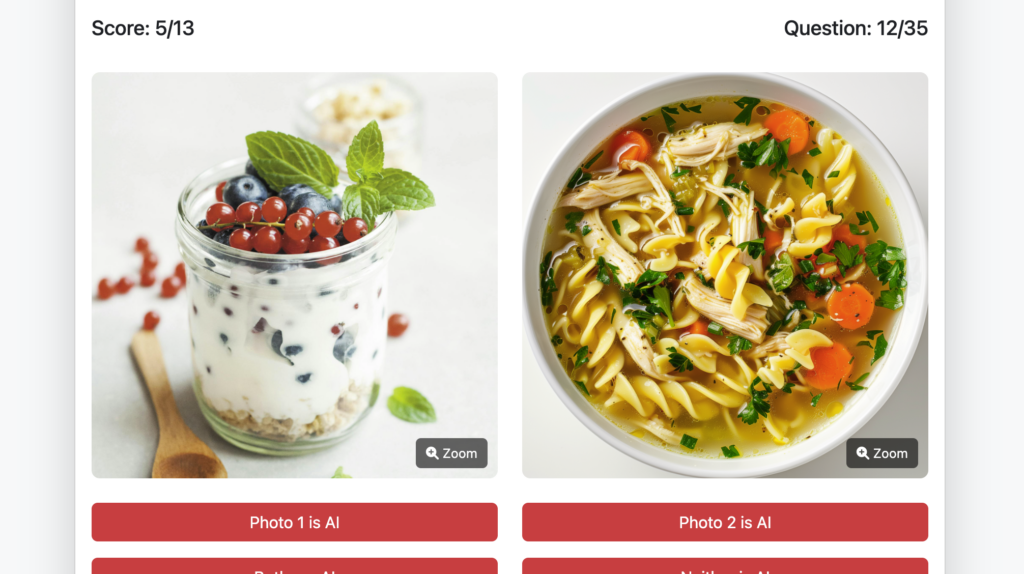The height and width of the screenshot is (574, 1024).
Task: Zoom into the chicken noodle soup photo
Action: [x=882, y=453]
